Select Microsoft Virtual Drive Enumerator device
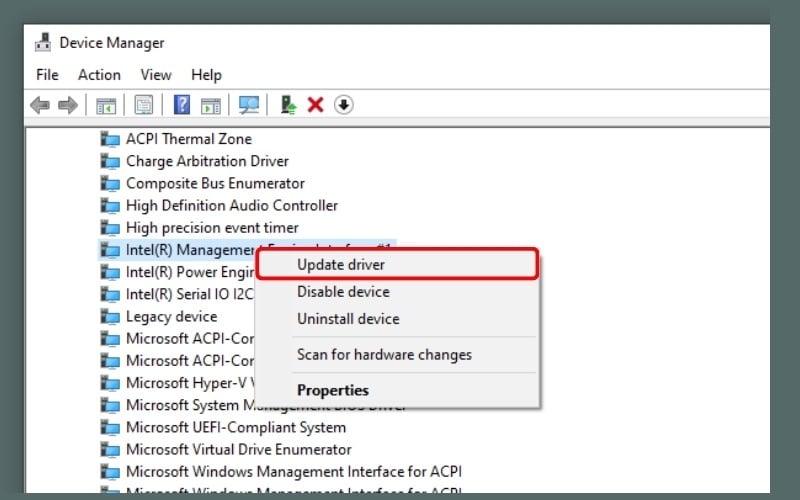Image resolution: width=800 pixels, height=500 pixels. click(238, 449)
